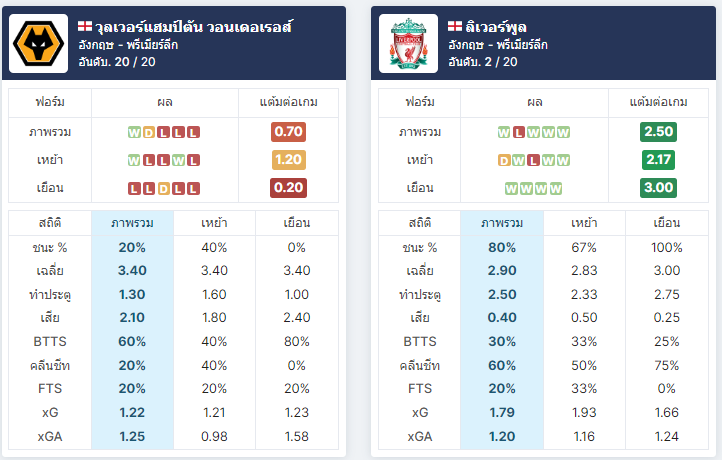Click Liverpool's overall ชนะ % value 80%
Screen dimensions: 722x460
(502, 248)
